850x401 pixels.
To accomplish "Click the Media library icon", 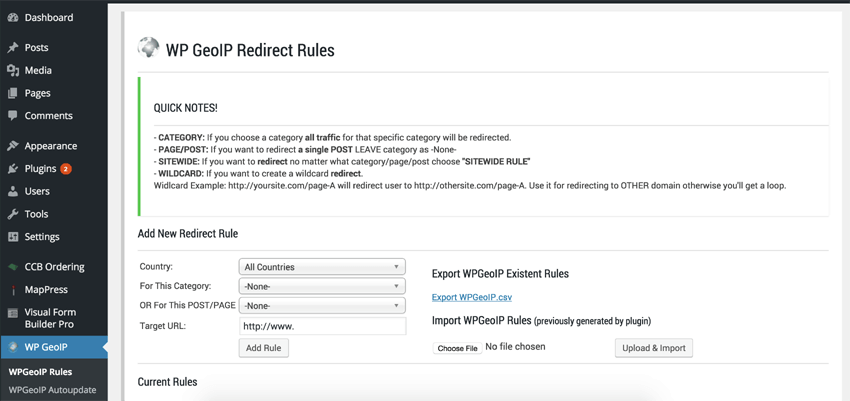I will pyautogui.click(x=12, y=70).
